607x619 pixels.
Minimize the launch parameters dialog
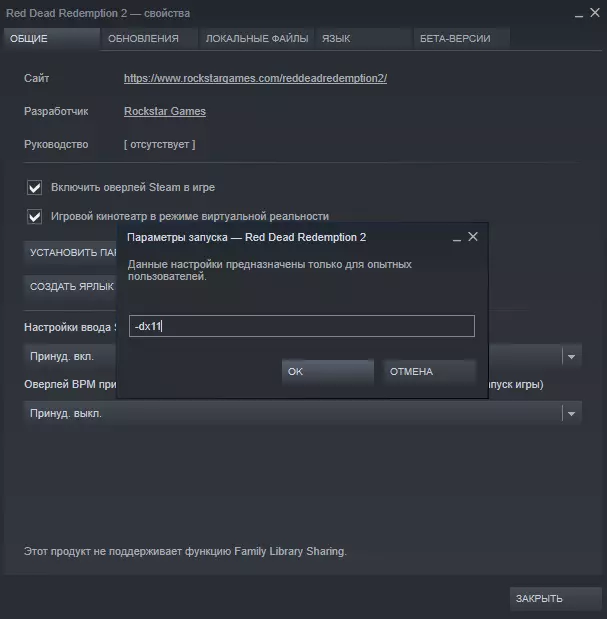(x=457, y=238)
